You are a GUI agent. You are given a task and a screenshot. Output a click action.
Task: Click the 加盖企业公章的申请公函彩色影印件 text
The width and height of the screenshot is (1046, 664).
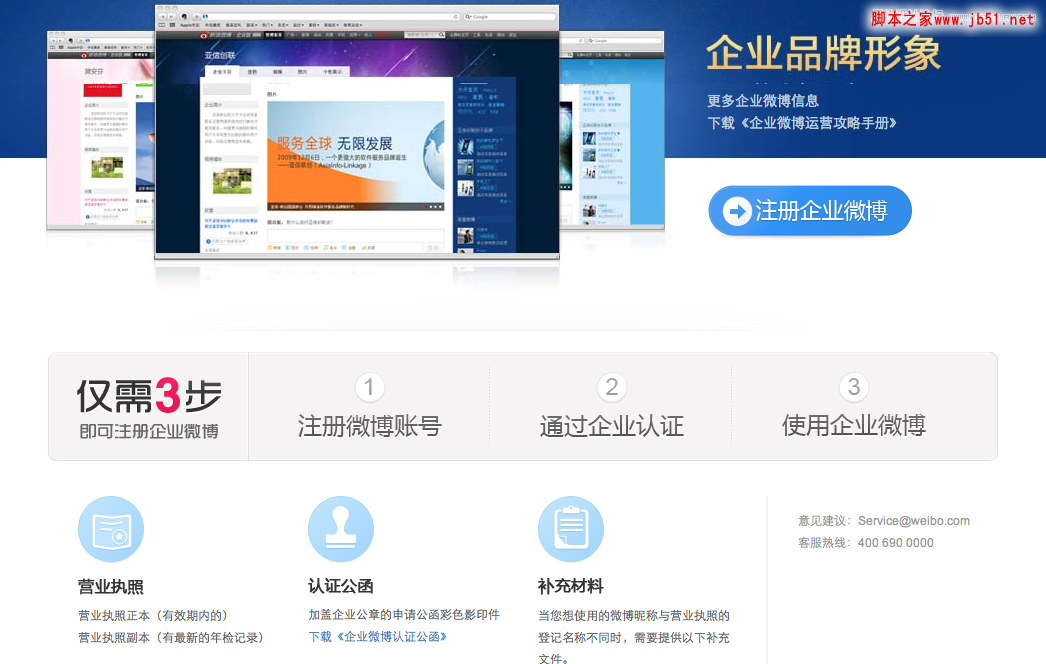[404, 615]
